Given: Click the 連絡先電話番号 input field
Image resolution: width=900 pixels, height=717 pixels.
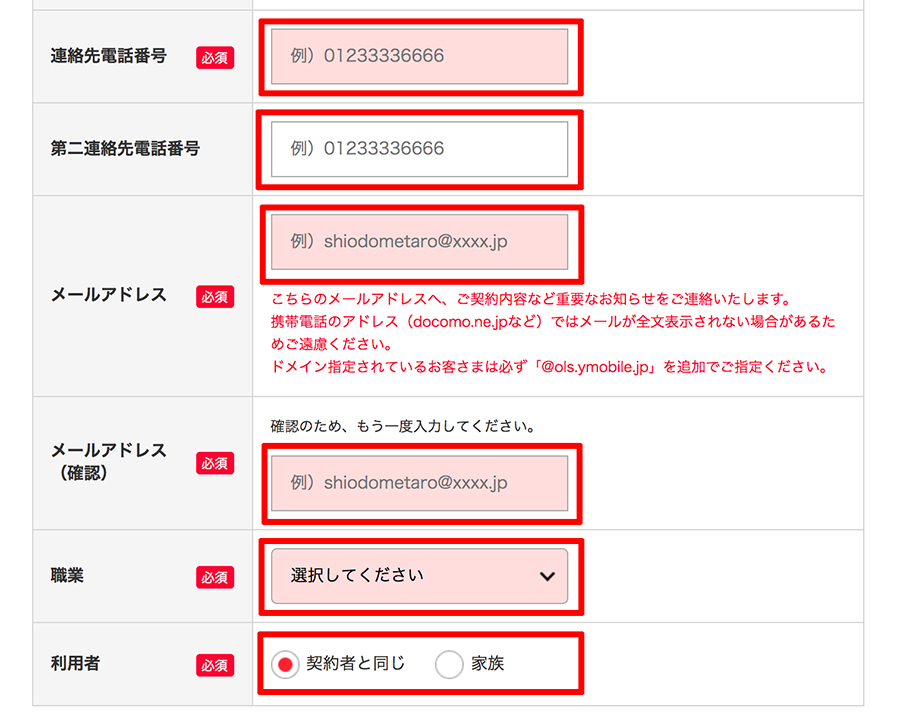Looking at the screenshot, I should point(419,56).
